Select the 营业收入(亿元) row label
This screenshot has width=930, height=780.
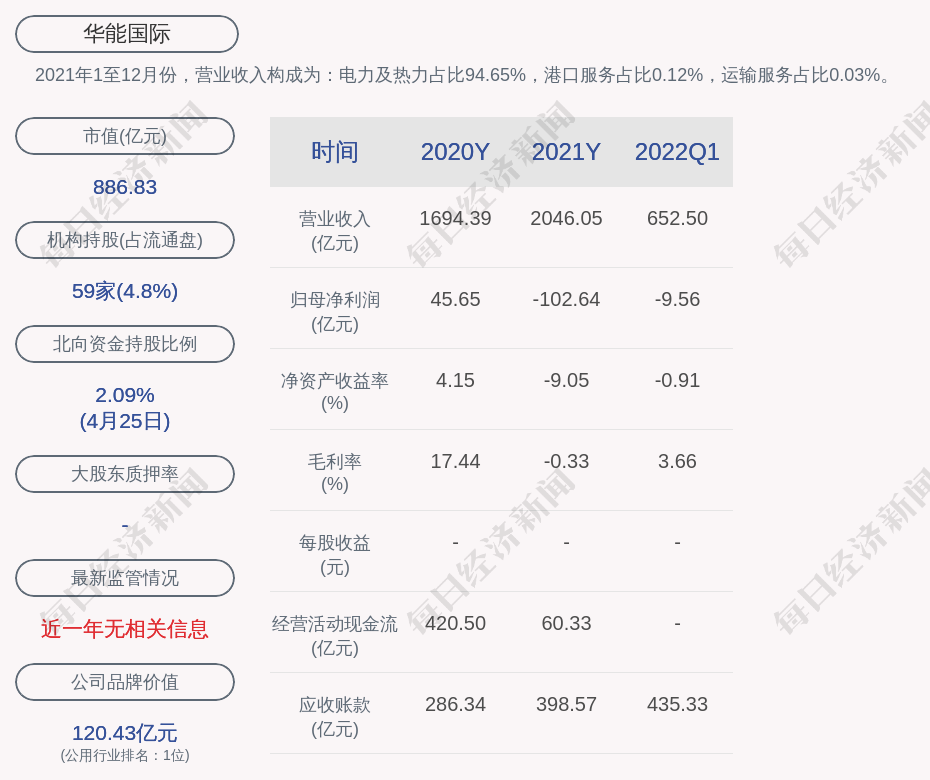(335, 231)
